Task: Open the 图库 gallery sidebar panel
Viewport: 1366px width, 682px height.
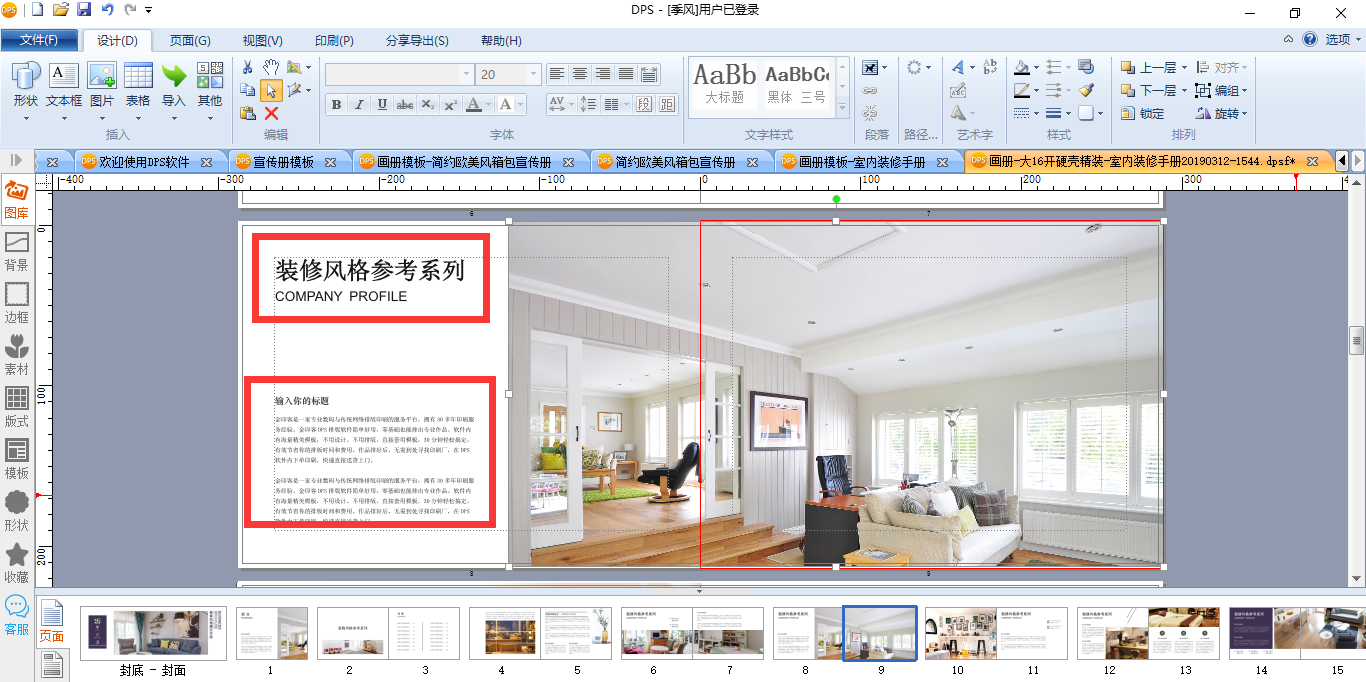Action: [x=17, y=200]
